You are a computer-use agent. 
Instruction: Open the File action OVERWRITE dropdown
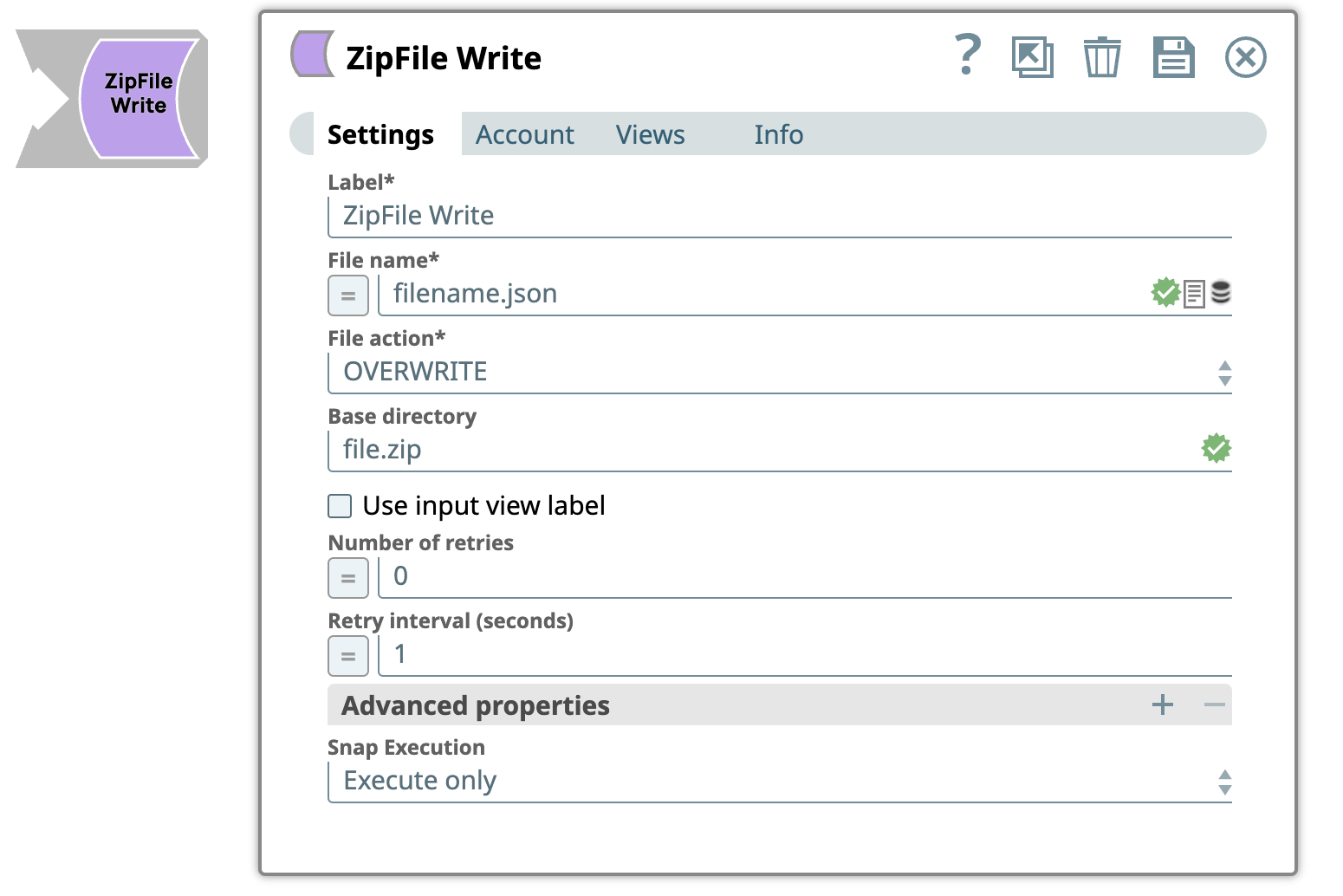point(778,373)
